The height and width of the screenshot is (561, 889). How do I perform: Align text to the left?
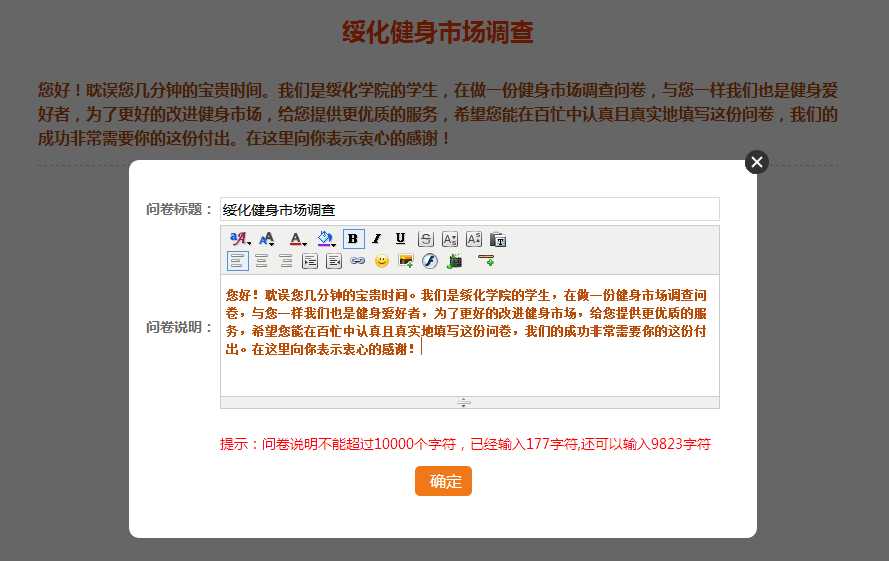click(238, 261)
